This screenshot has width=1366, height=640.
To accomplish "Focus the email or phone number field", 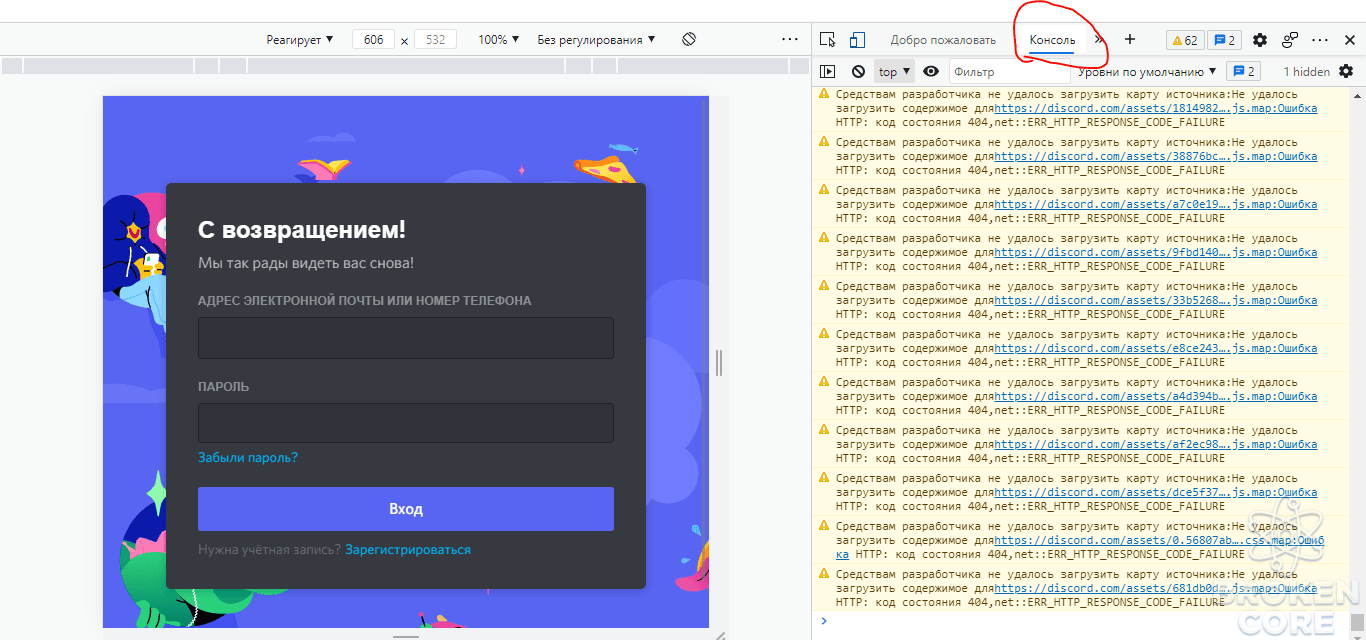I will pyautogui.click(x=406, y=338).
